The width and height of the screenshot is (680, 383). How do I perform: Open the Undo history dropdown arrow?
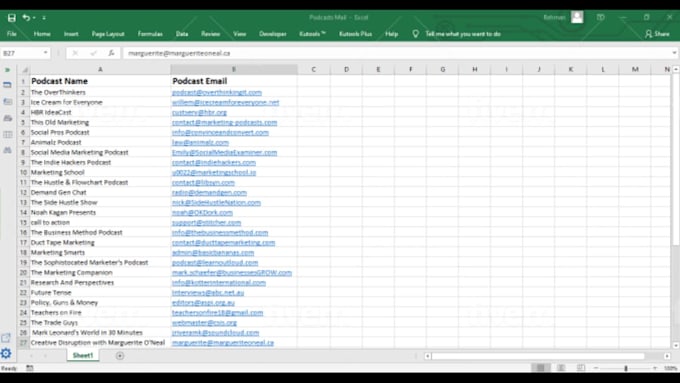tap(34, 18)
